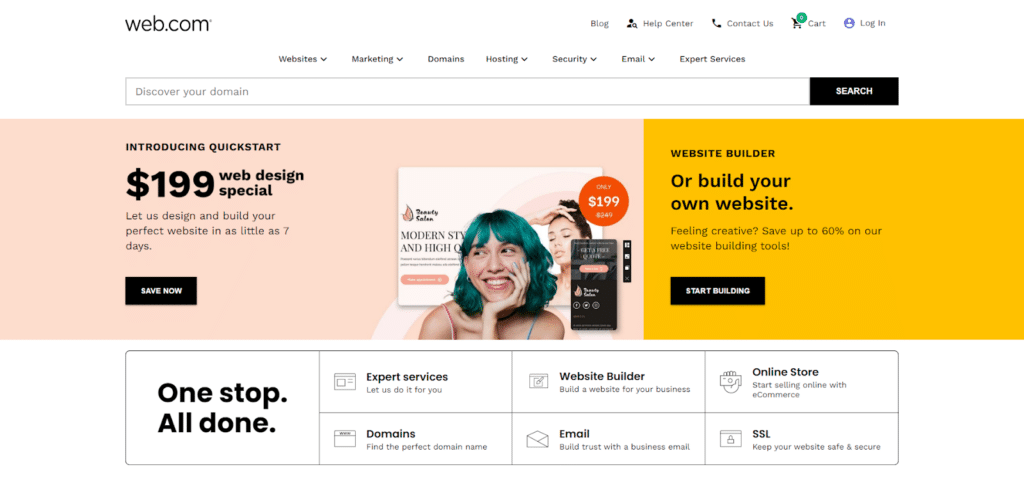Expand the Websites dropdown menu
Image resolution: width=1024 pixels, height=486 pixels.
pyautogui.click(x=303, y=59)
